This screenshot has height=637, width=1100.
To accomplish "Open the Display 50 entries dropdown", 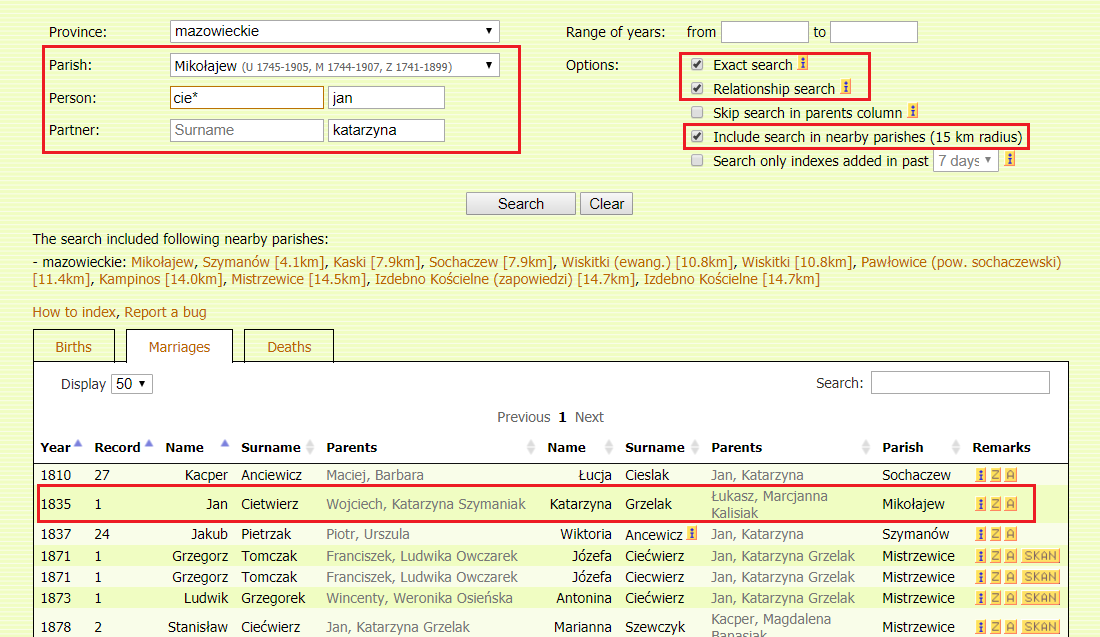I will (x=131, y=384).
